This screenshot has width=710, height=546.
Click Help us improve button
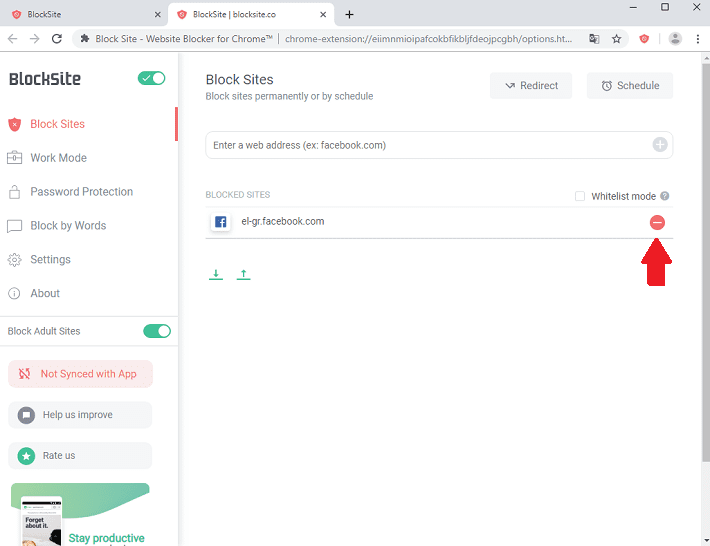[x=80, y=415]
